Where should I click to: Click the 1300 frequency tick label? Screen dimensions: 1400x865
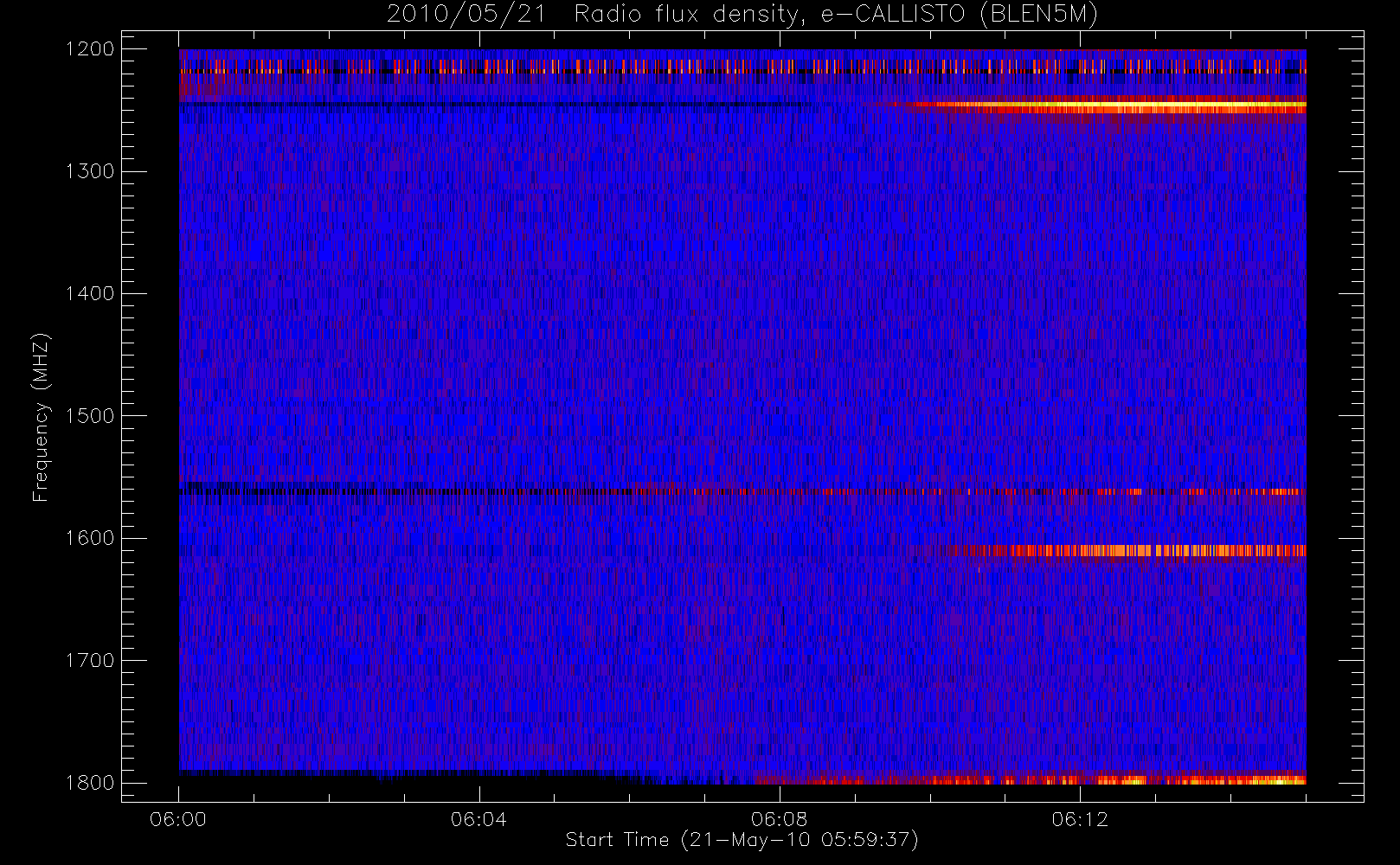(x=90, y=171)
